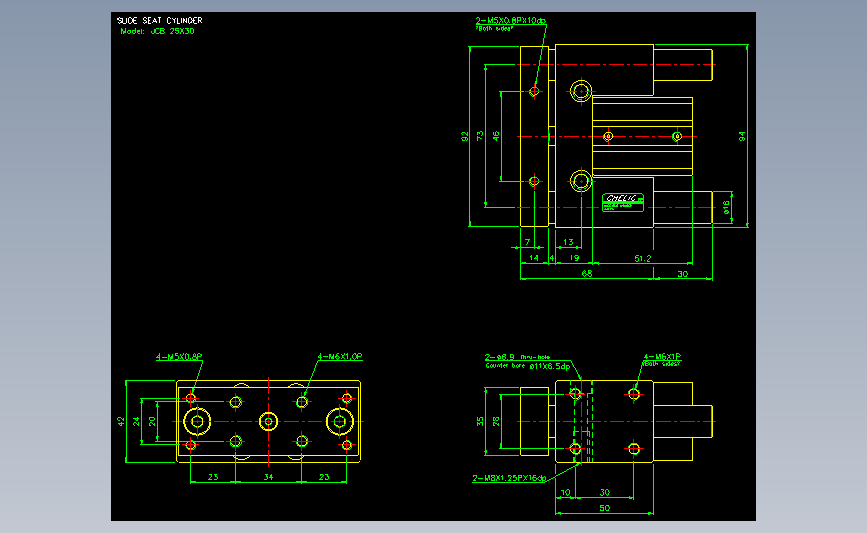The height and width of the screenshot is (533, 867).
Task: Select the "94" overall height dimension
Action: [742, 136]
